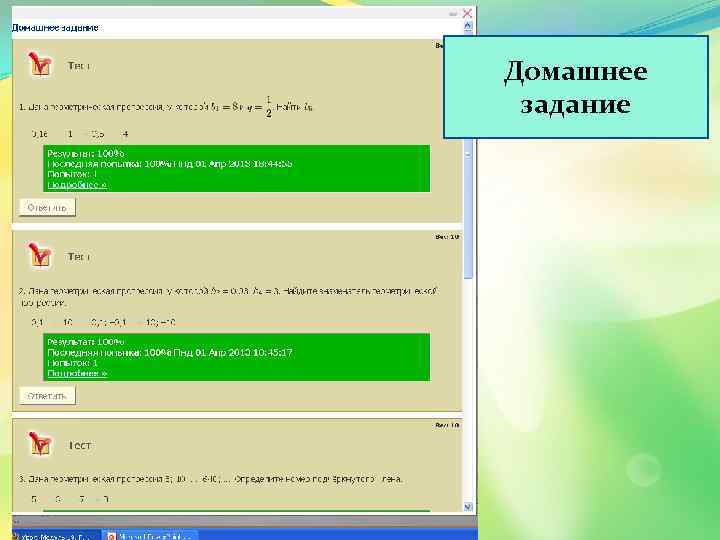Click the Попыток: 1 line in question 2
The width and height of the screenshot is (720, 540).
point(73,363)
